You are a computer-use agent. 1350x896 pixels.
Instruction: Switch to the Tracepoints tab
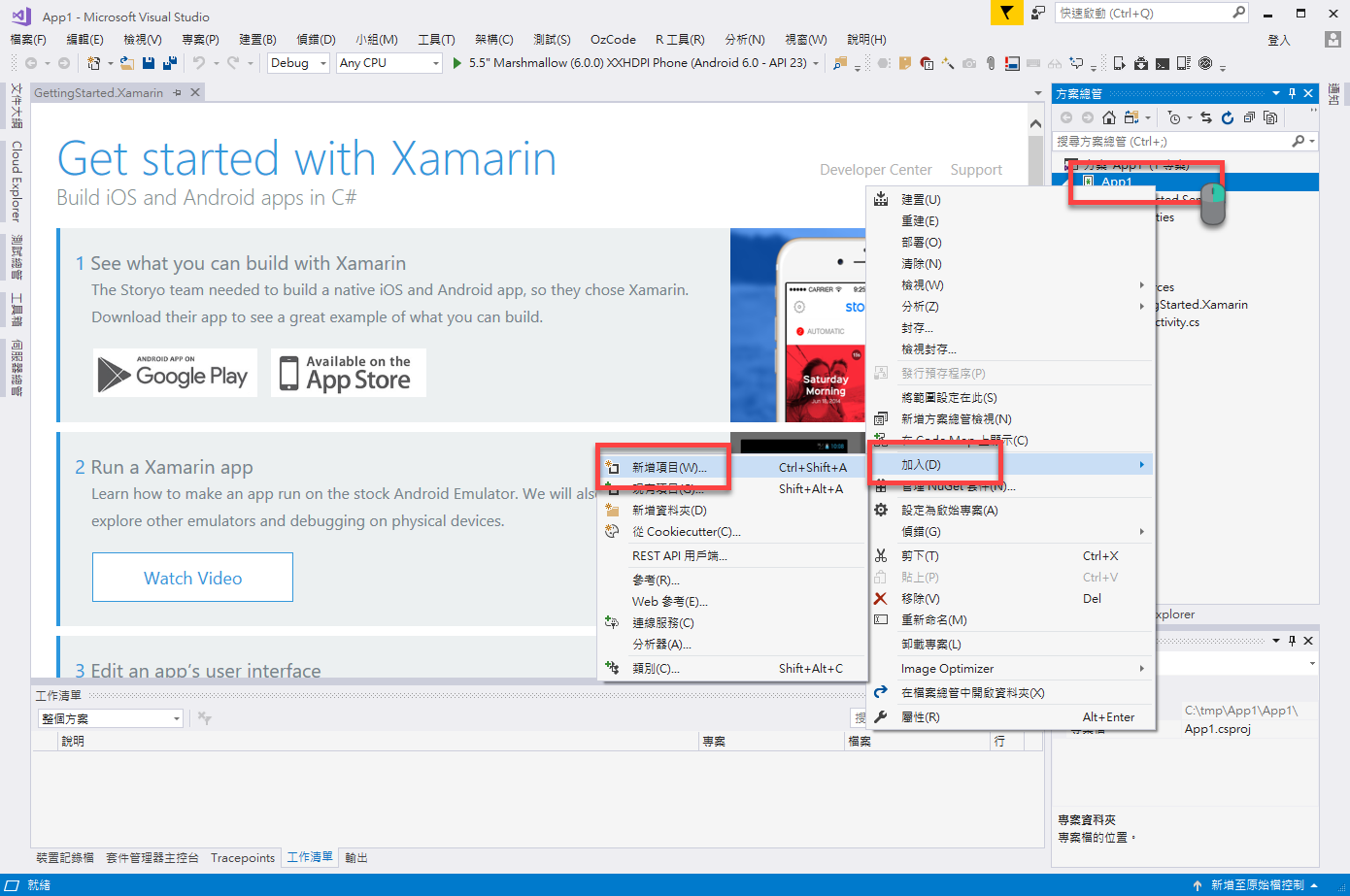[243, 858]
